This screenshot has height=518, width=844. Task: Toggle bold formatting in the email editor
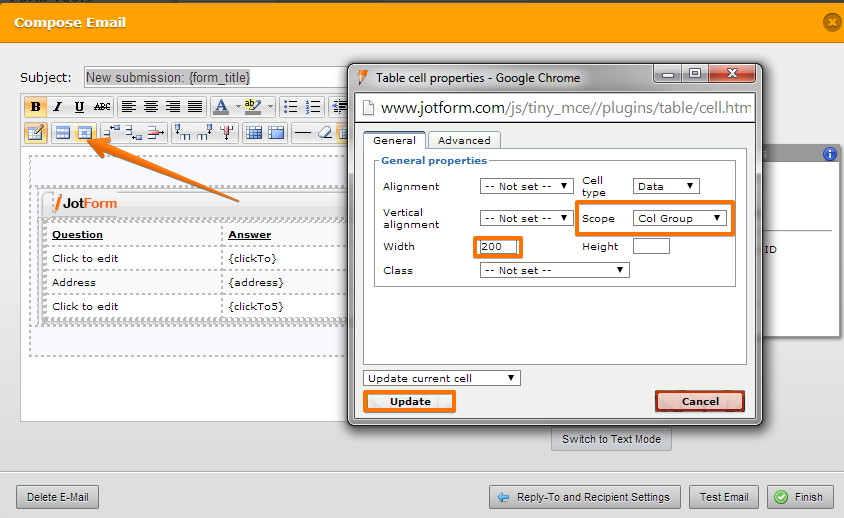tap(36, 107)
